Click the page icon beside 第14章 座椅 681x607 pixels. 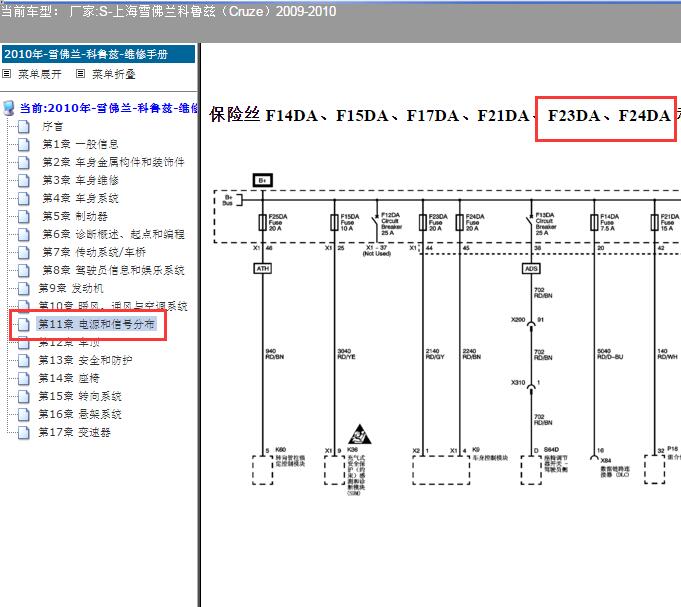pyautogui.click(x=24, y=379)
